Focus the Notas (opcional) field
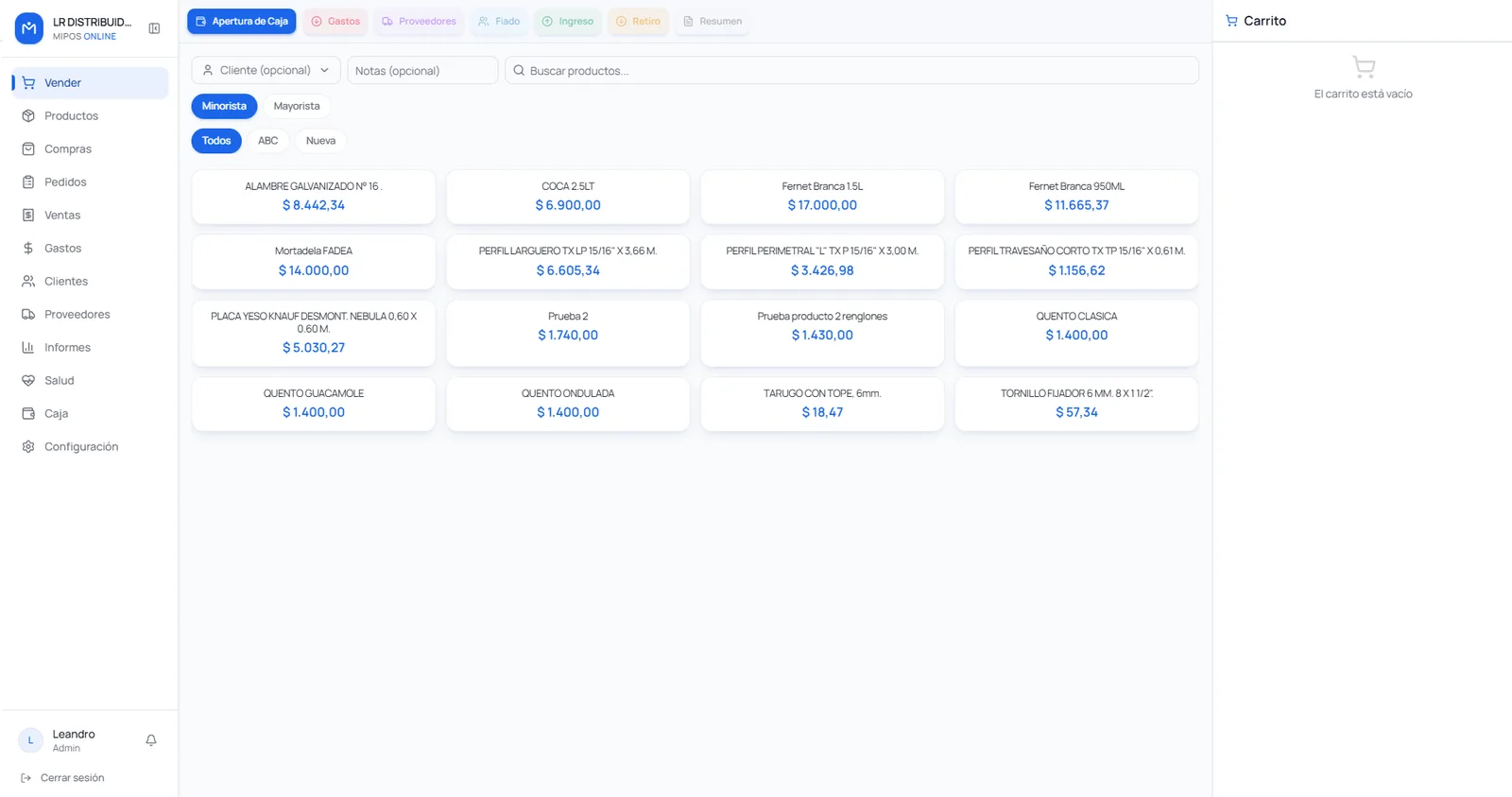 point(422,71)
